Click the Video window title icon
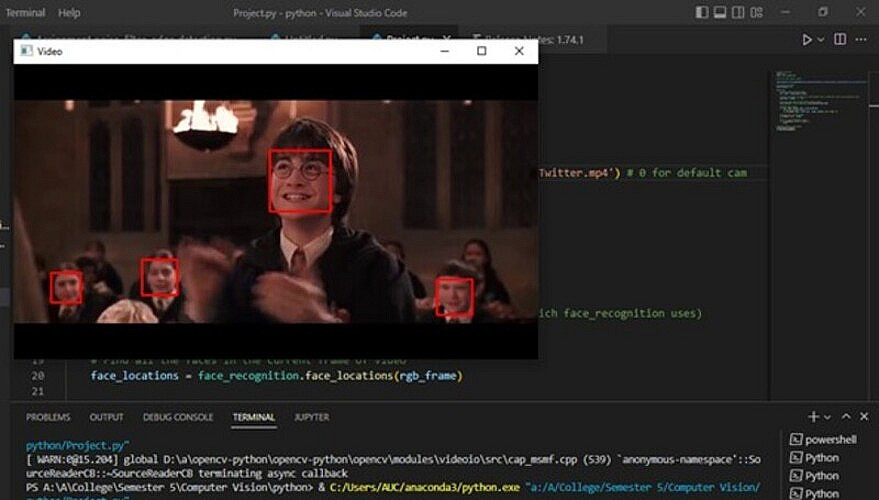This screenshot has height=500, width=879. pos(26,51)
